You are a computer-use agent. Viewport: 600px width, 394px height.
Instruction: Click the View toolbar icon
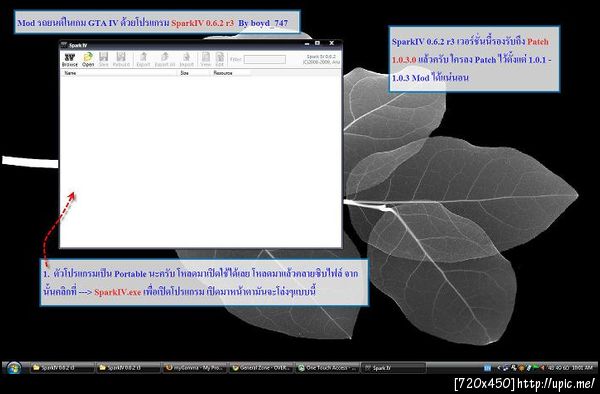pyautogui.click(x=206, y=60)
